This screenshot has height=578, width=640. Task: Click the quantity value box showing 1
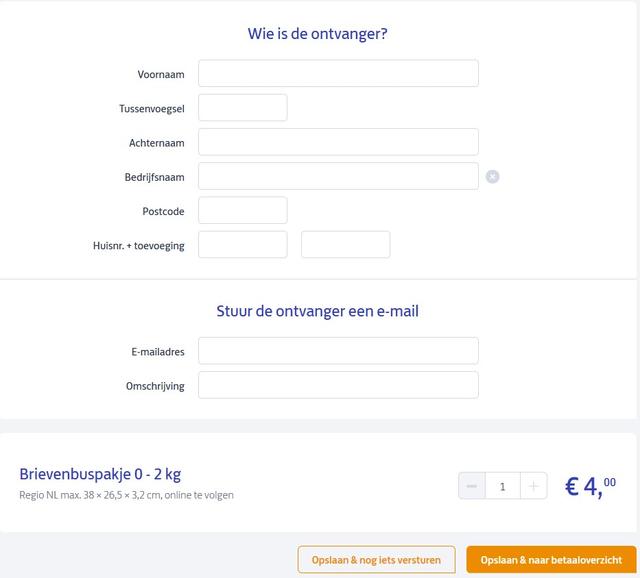(502, 487)
